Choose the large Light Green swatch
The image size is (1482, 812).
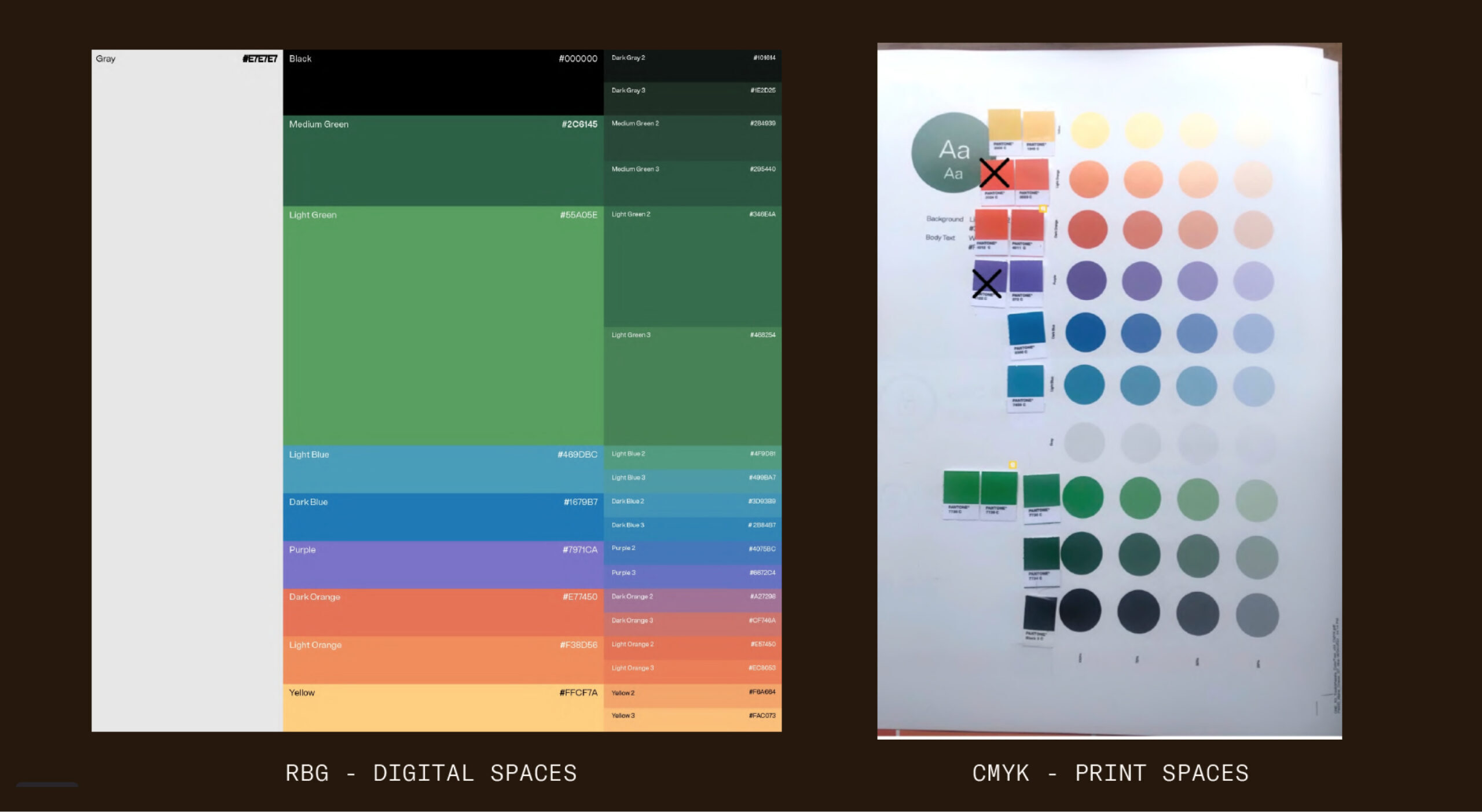click(x=443, y=325)
